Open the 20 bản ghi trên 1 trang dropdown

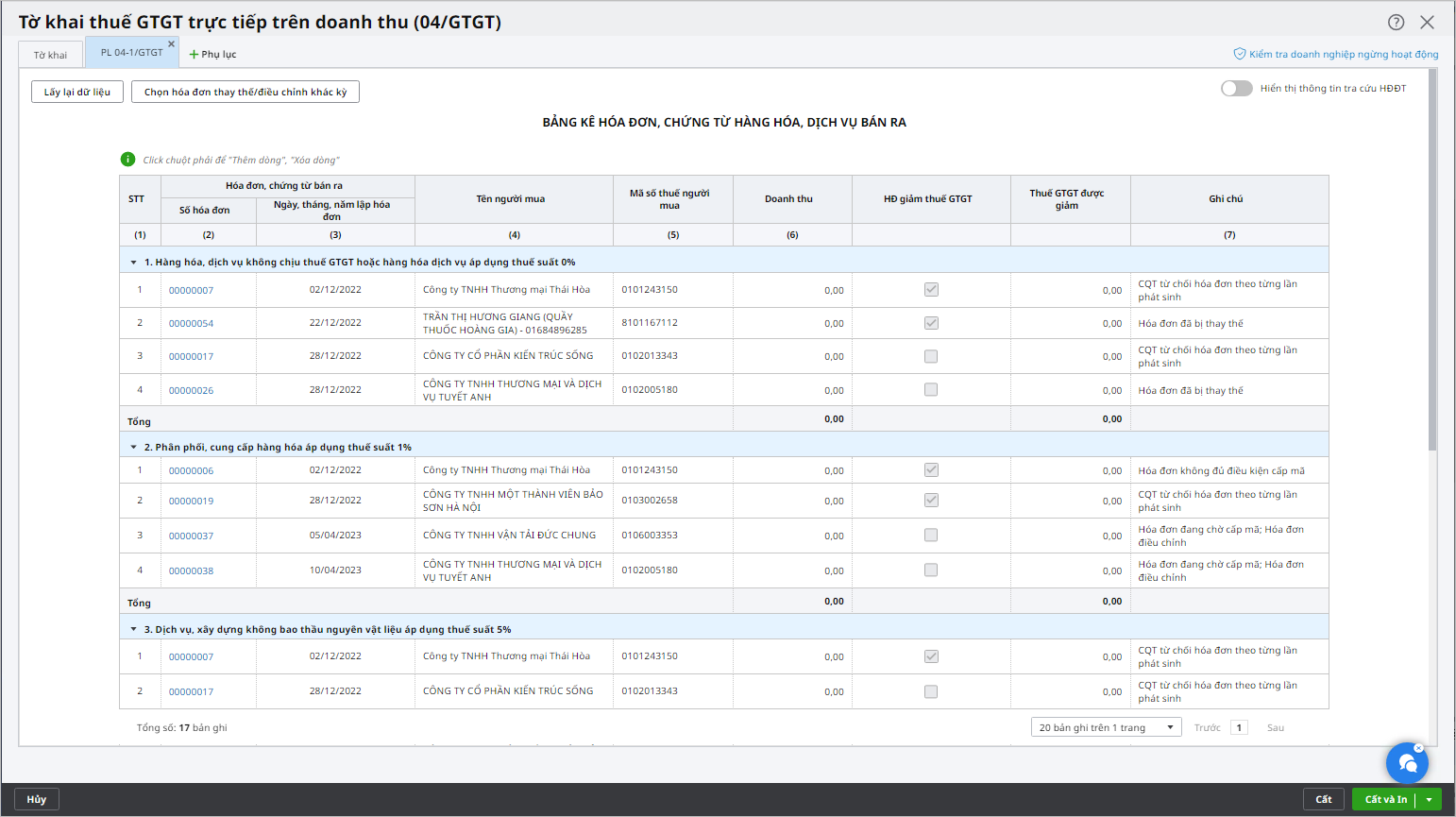[x=1106, y=727]
